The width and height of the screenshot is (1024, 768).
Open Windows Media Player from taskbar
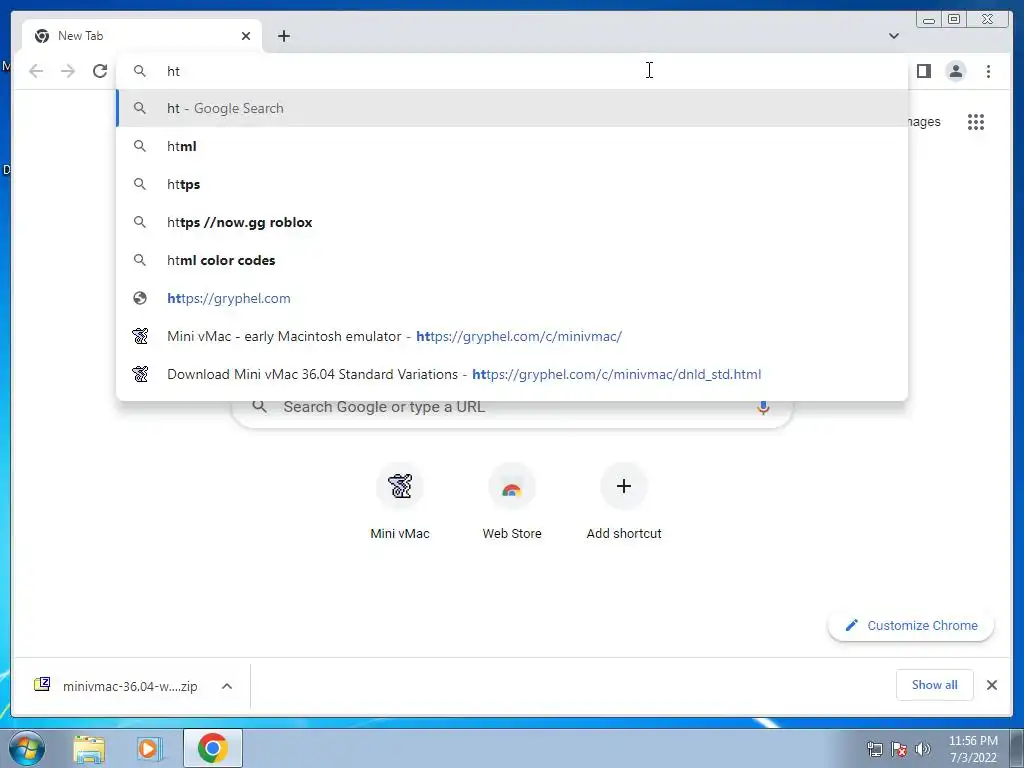[150, 748]
